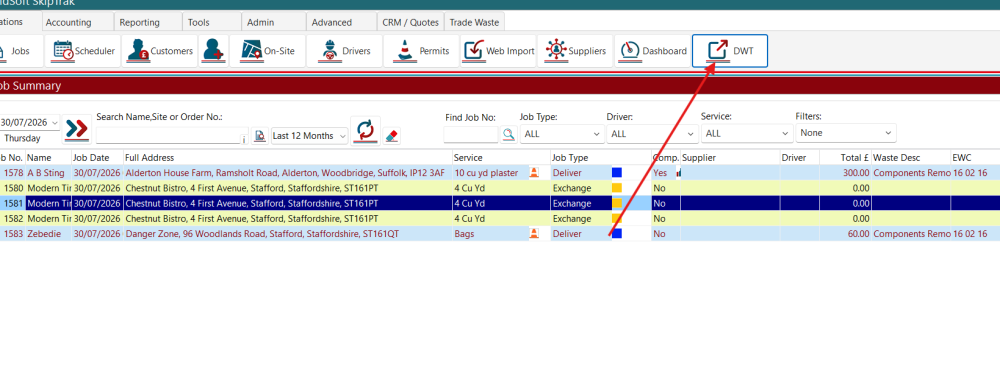
Task: Click the Find Job No input field
Action: (x=471, y=134)
